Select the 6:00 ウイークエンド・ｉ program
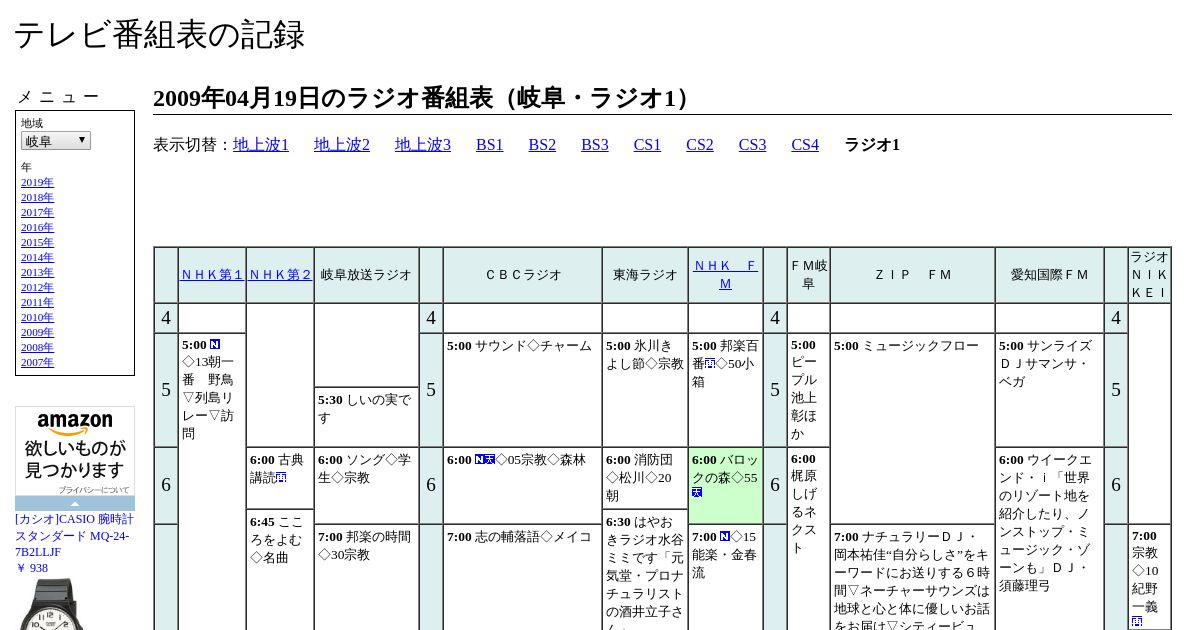The width and height of the screenshot is (1200, 630). pyautogui.click(x=1049, y=539)
